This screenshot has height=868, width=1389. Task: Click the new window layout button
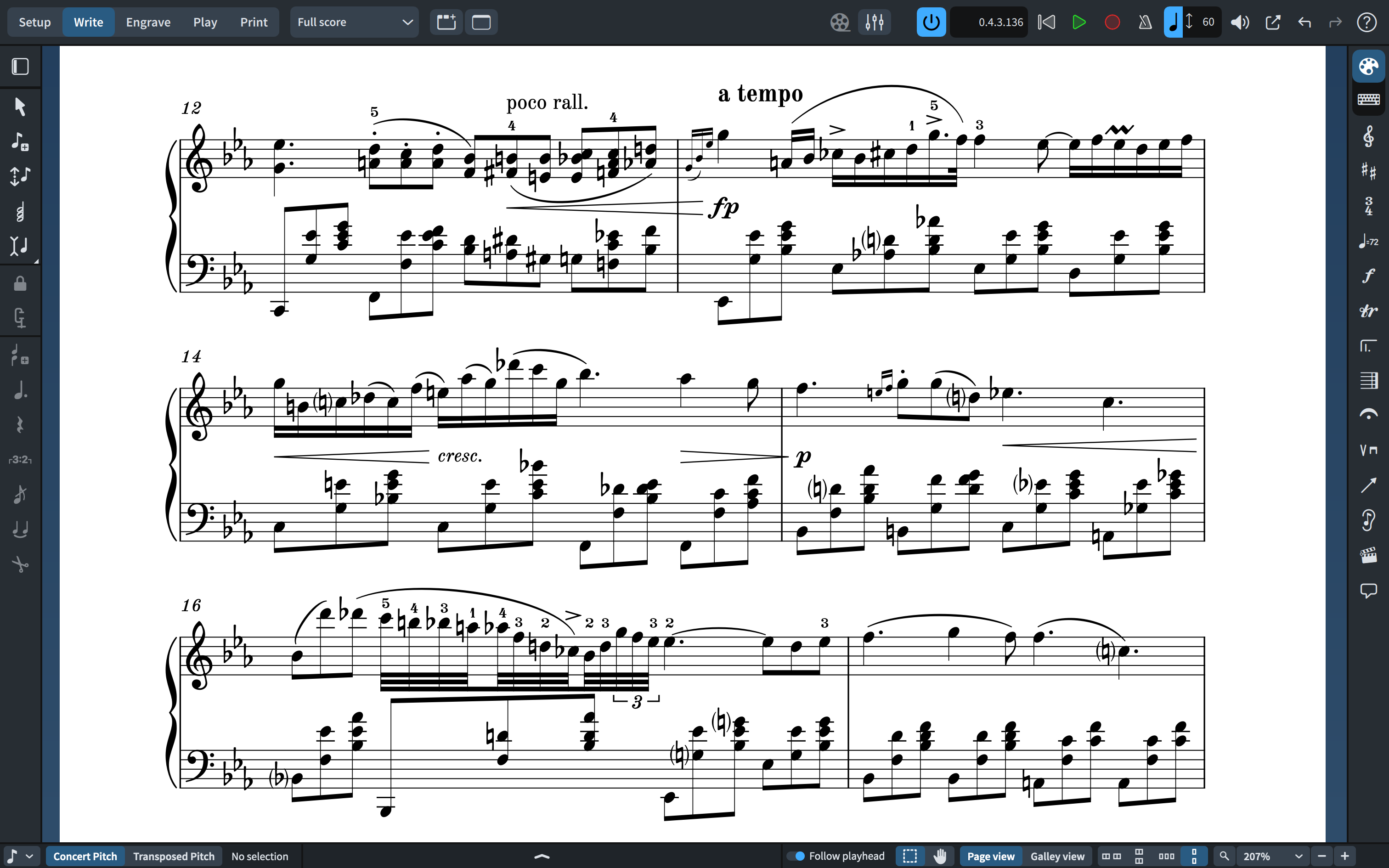click(x=481, y=22)
